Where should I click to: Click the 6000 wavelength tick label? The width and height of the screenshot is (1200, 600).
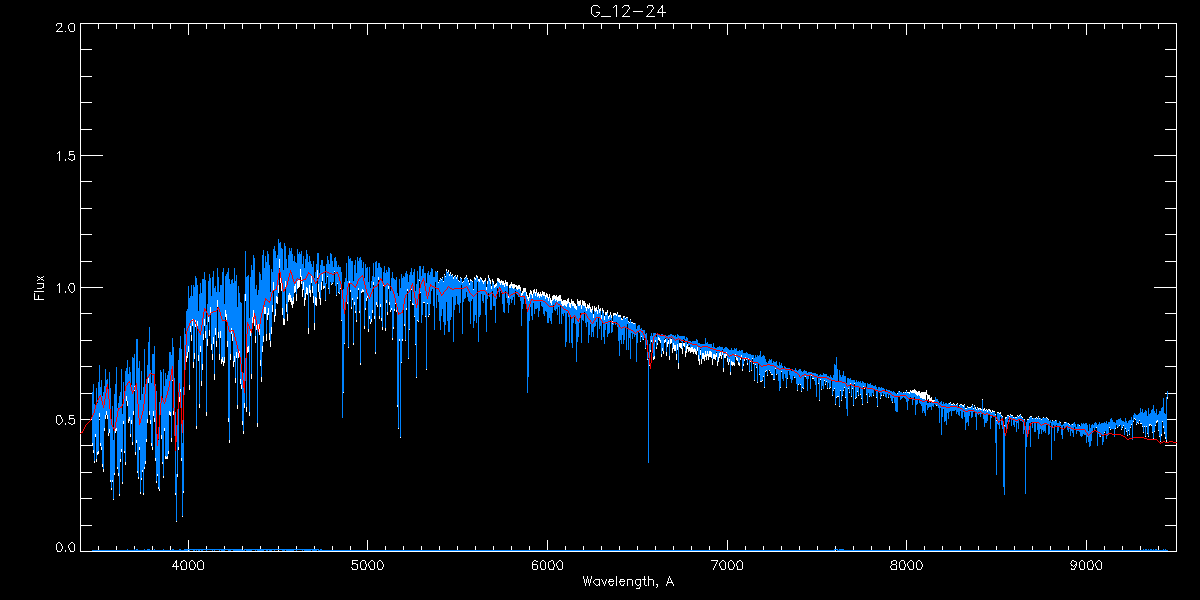point(547,564)
